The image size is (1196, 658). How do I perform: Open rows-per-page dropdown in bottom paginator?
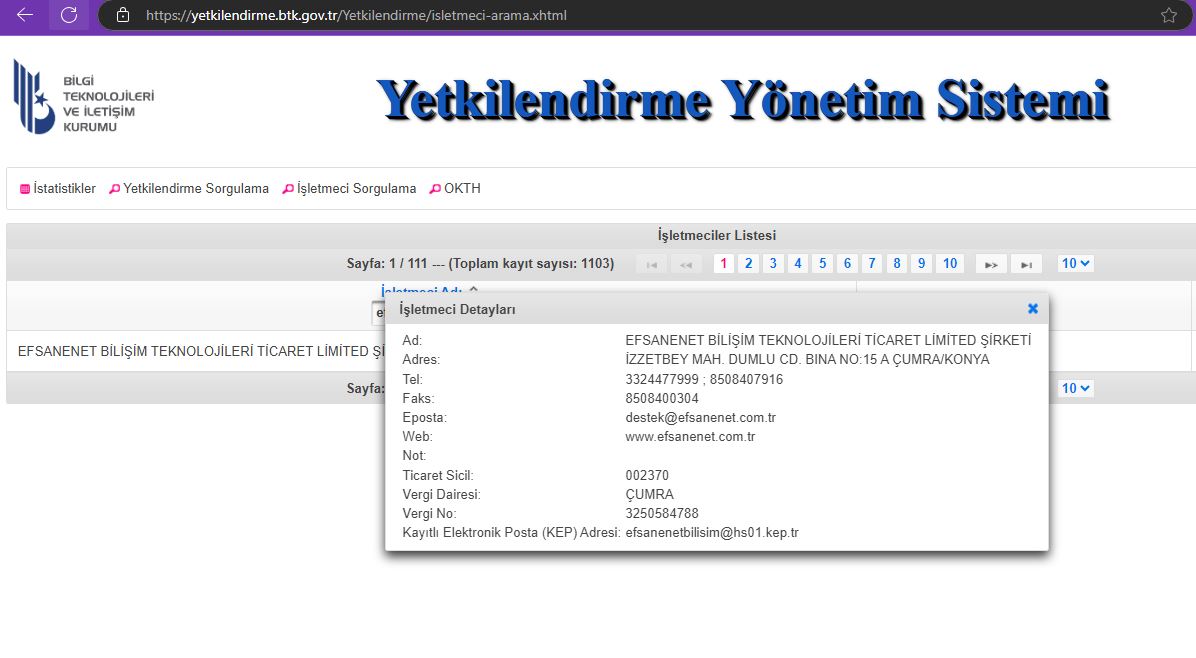tap(1075, 389)
